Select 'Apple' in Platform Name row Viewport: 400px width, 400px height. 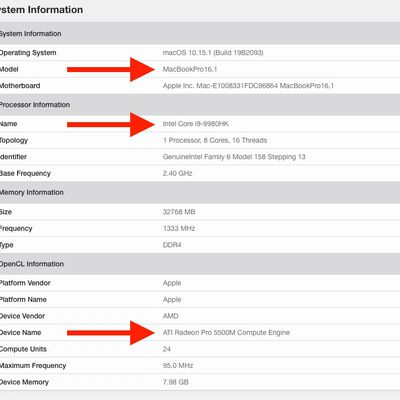click(172, 299)
